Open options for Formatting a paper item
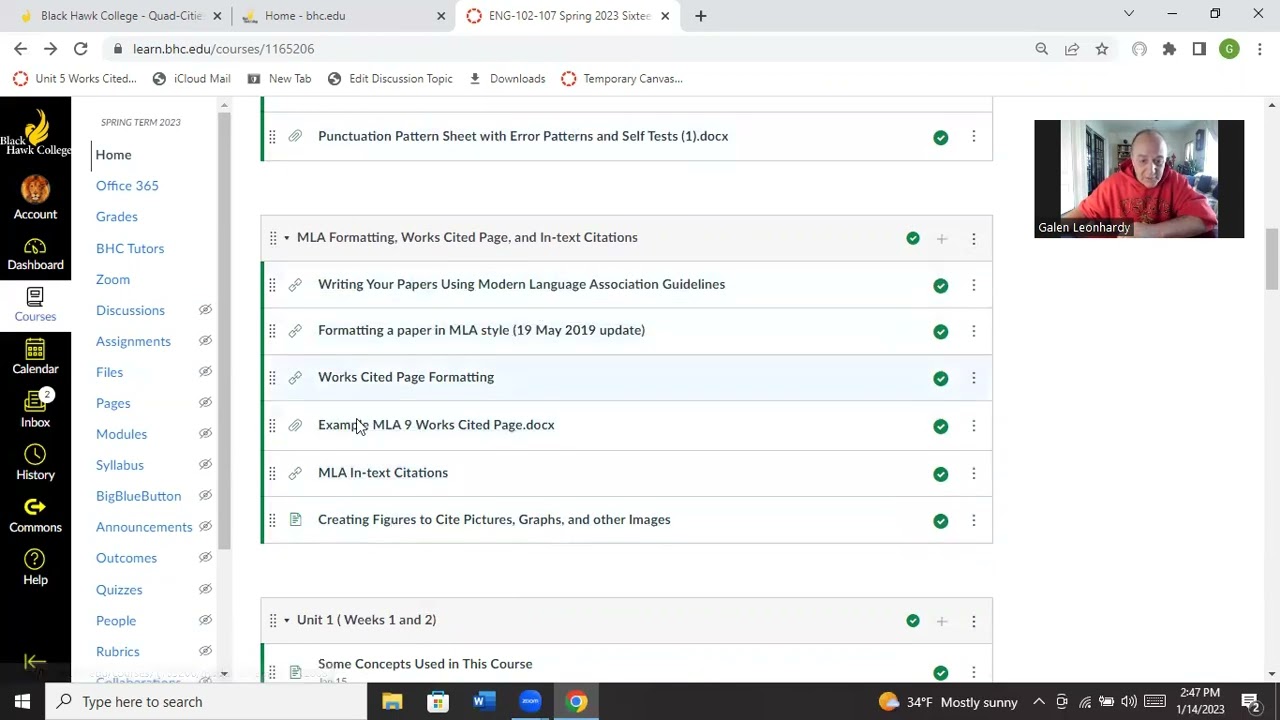The width and height of the screenshot is (1280, 720). 973,331
